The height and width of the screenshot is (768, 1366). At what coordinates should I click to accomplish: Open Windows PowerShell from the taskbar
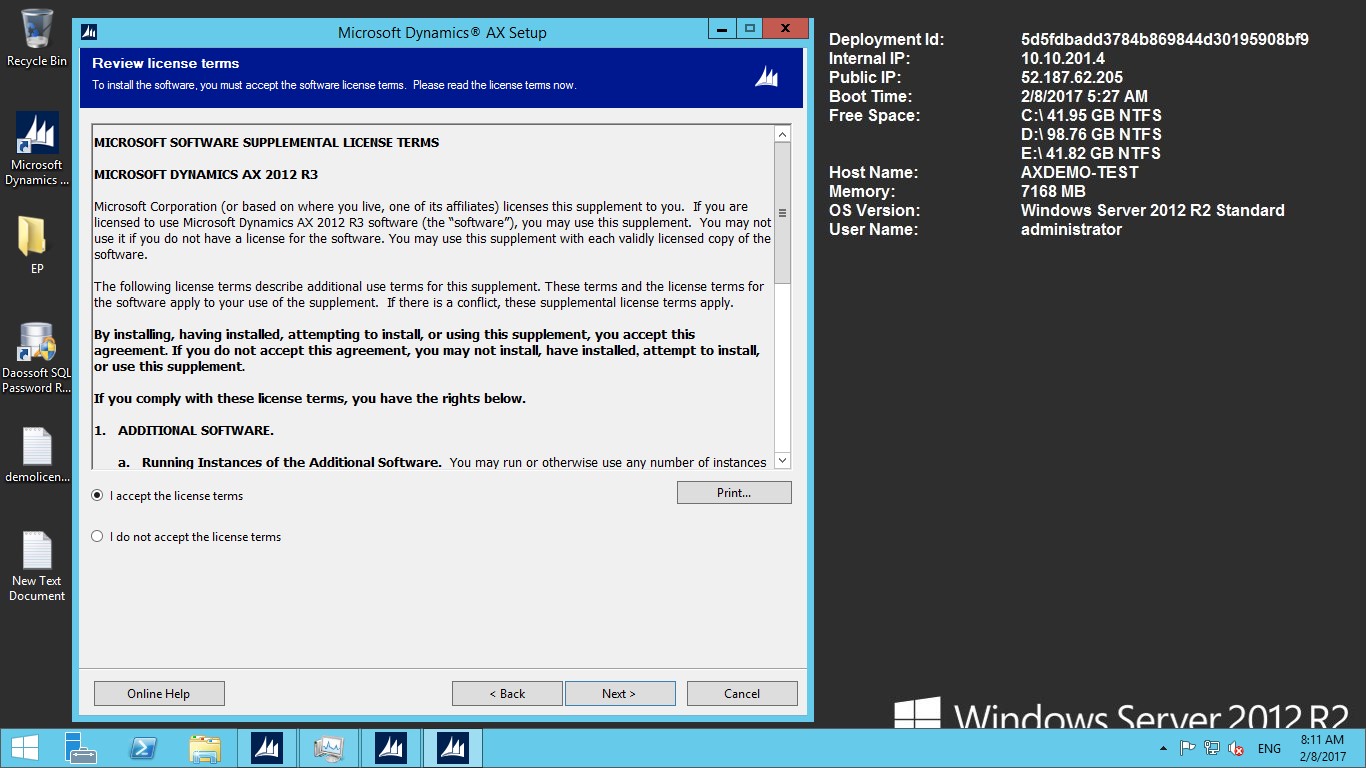click(x=143, y=748)
